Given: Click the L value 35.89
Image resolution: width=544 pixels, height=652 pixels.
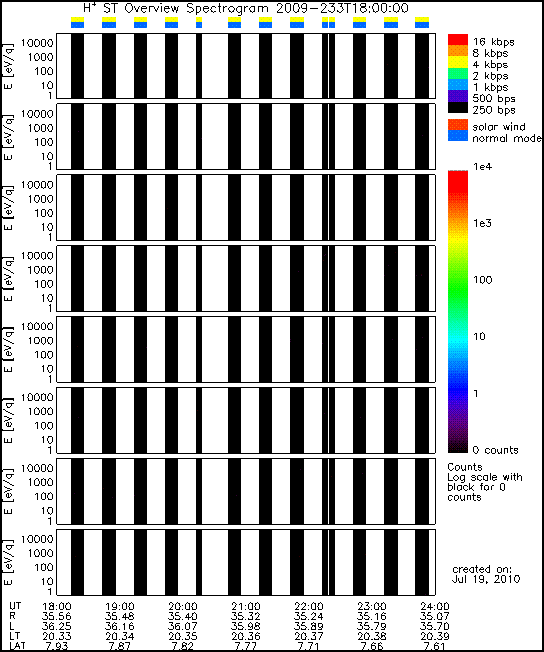Looking at the screenshot, I should (x=309, y=626).
